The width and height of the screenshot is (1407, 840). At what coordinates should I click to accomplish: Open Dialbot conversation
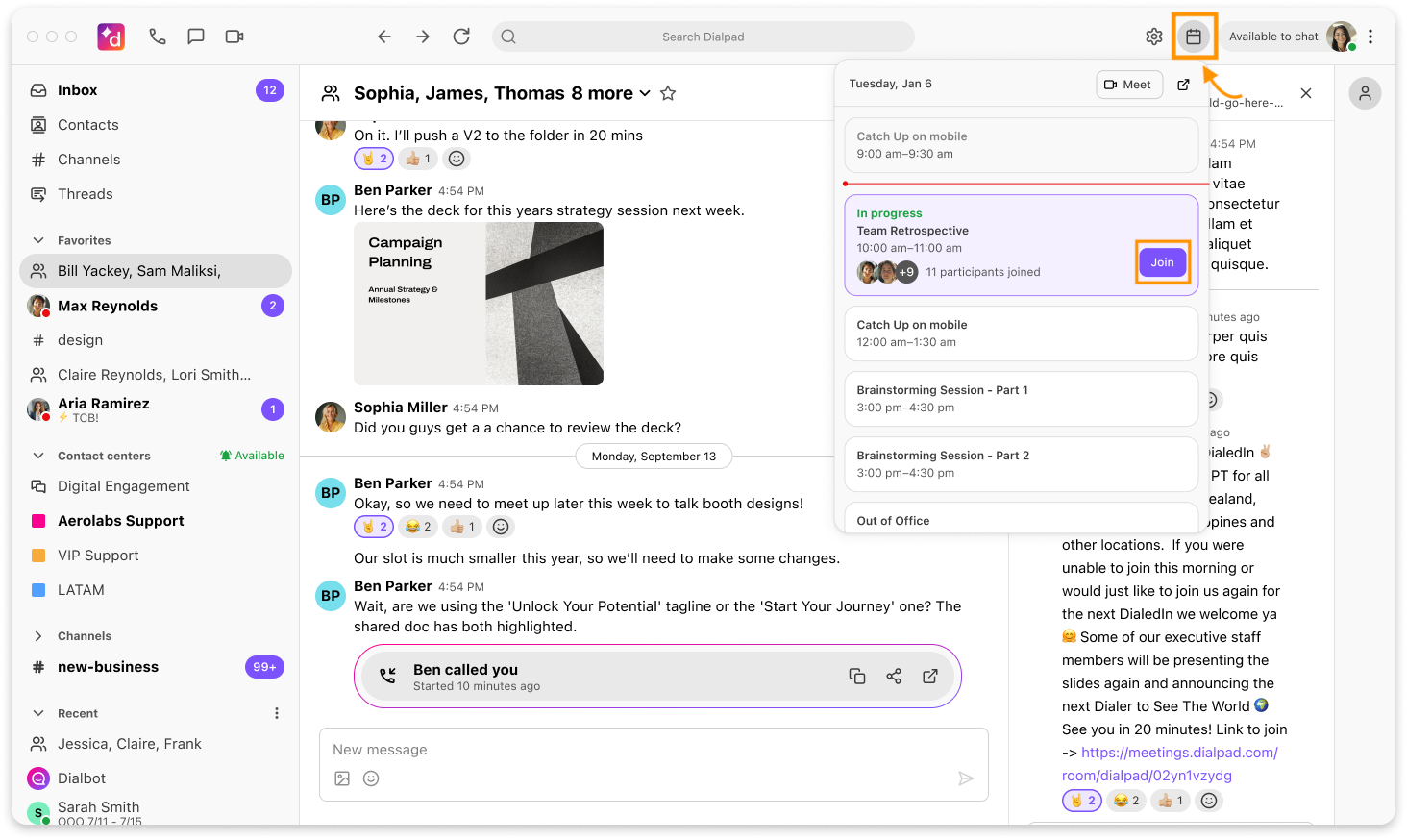click(156, 778)
